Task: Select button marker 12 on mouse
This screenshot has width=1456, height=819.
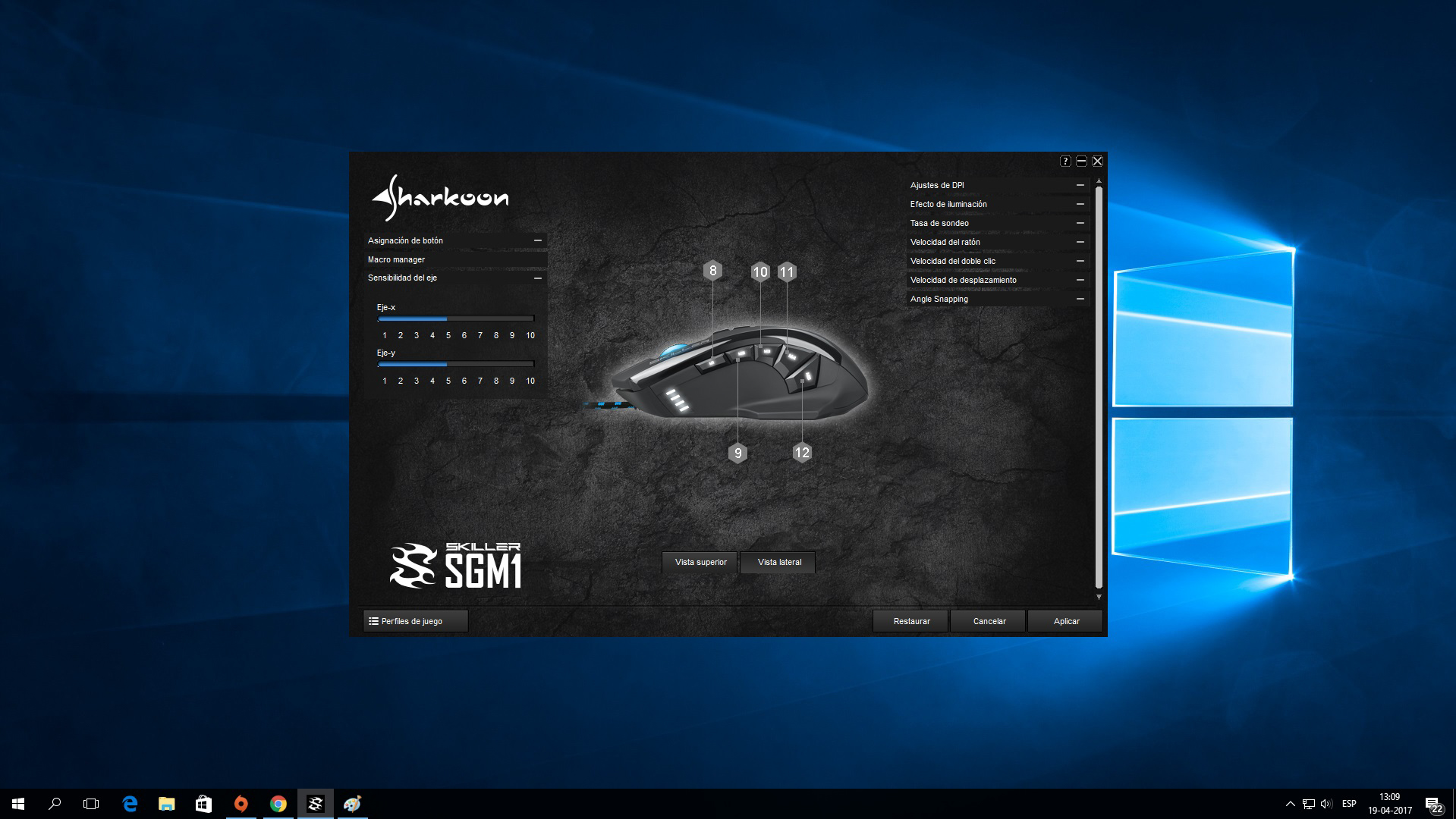Action: tap(802, 453)
